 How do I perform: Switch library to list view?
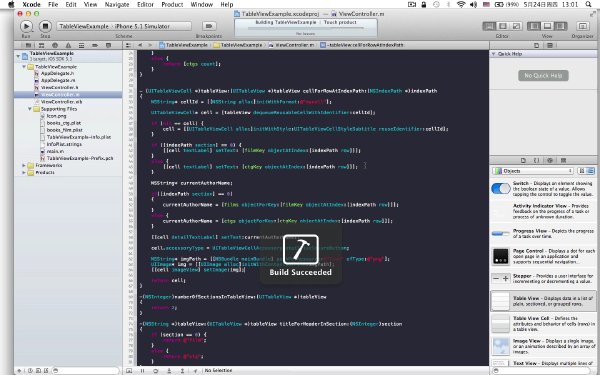pos(590,171)
